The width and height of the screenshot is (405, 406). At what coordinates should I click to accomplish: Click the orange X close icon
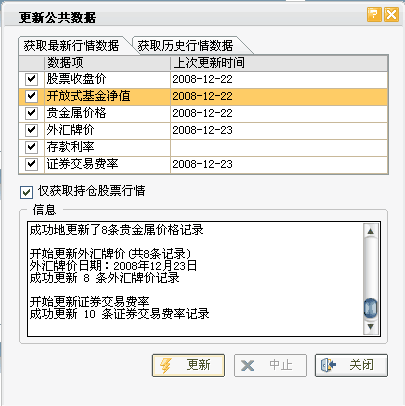391,15
